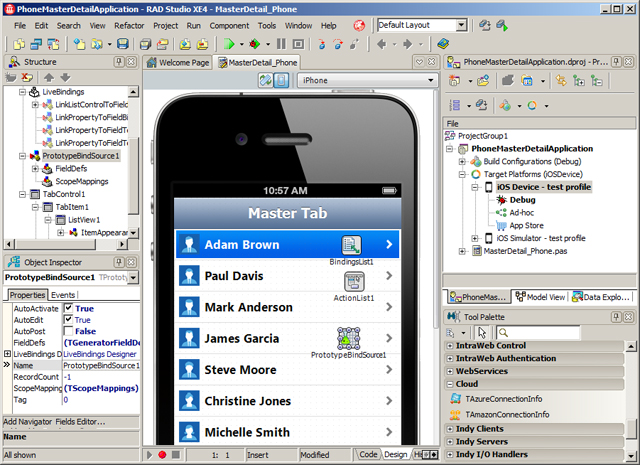640x465 pixels.
Task: Click the LiveBindings Designer link
Action: point(100,354)
